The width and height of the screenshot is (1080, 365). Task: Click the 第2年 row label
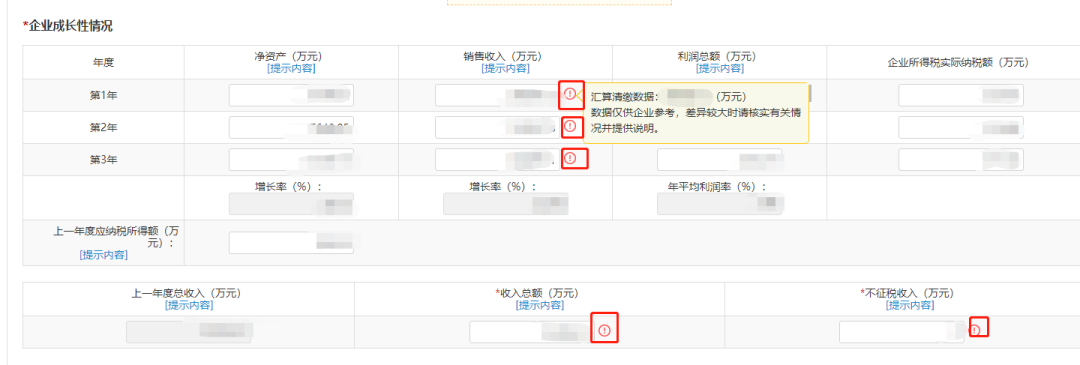coord(103,127)
